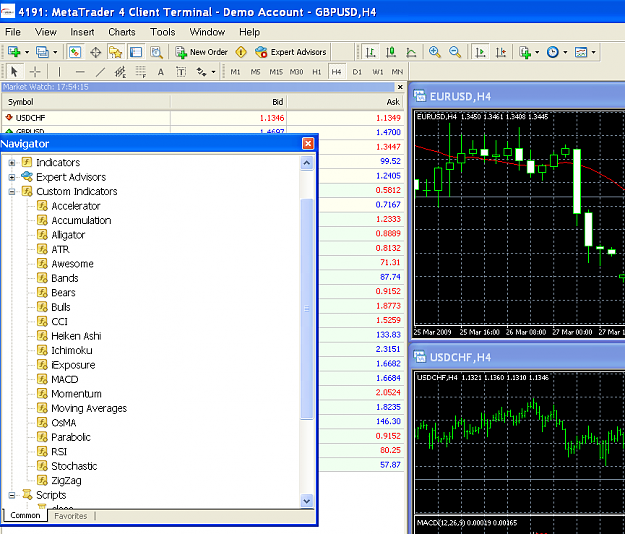Viewport: 625px width, 534px height.
Task: Draw a vertical line tool
Action: point(59,72)
